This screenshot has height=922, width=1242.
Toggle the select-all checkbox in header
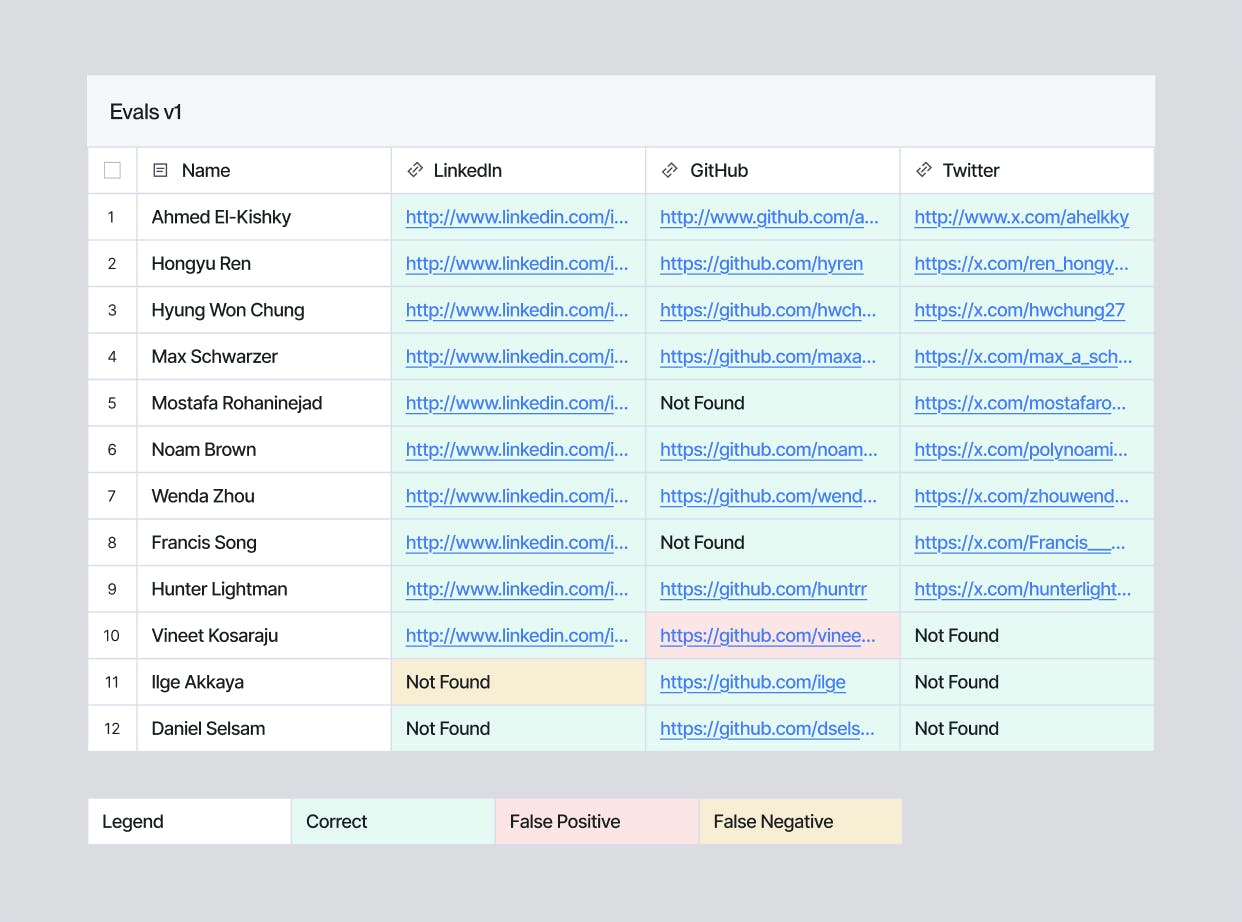click(112, 171)
